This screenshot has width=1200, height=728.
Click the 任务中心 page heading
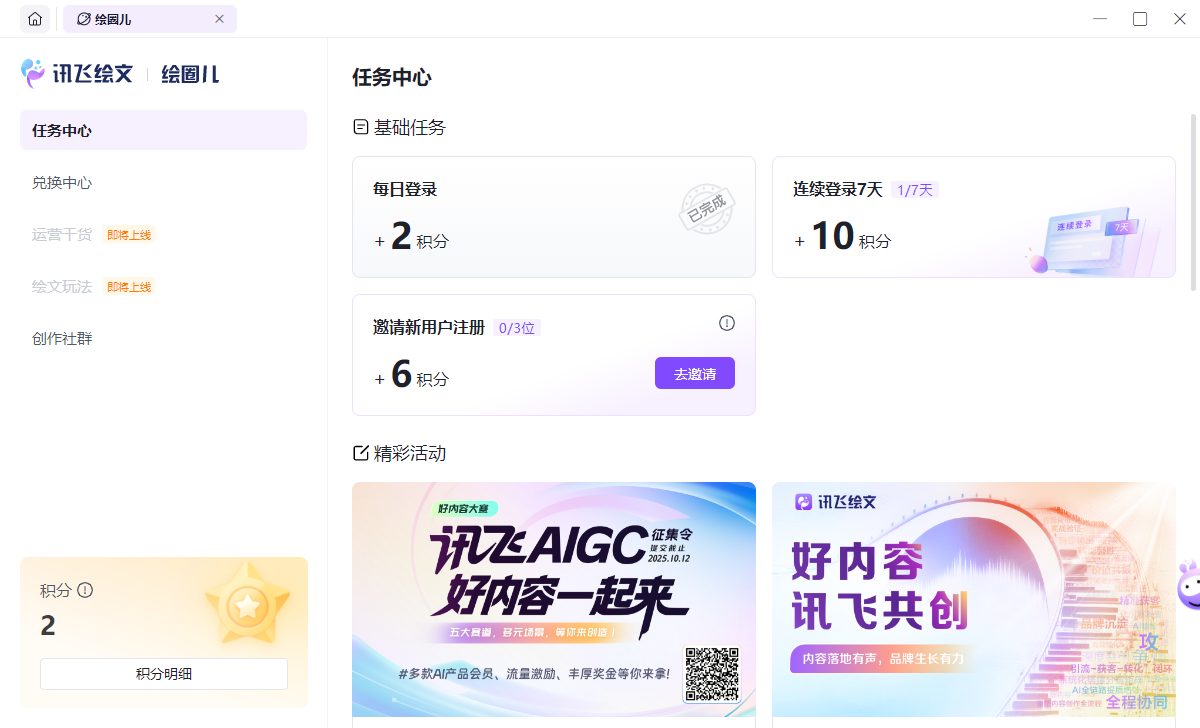coord(392,78)
